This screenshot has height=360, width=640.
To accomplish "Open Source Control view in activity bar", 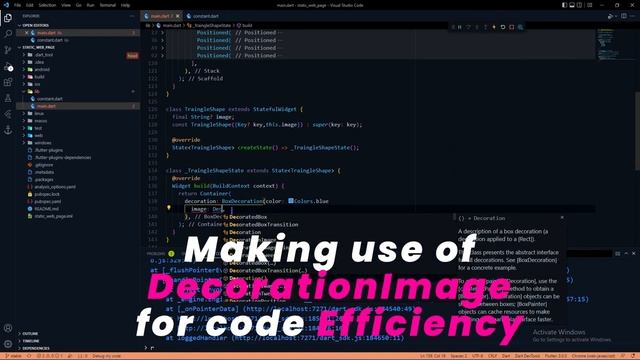I will (x=8, y=50).
